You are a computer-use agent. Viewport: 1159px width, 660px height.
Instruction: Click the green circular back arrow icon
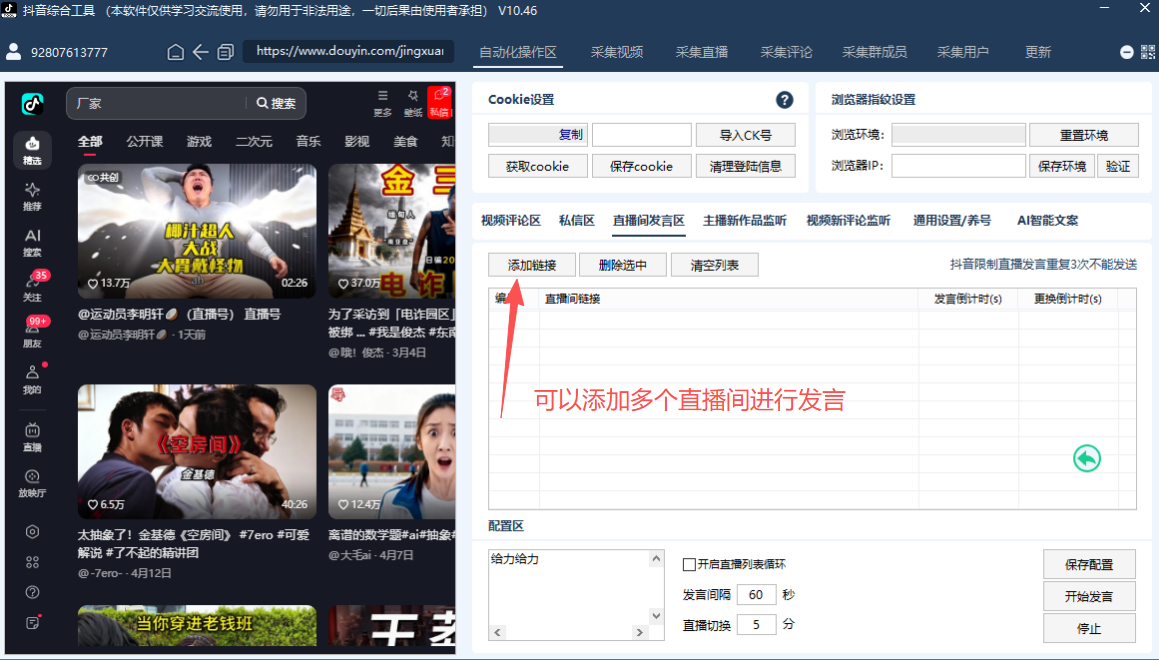1087,458
